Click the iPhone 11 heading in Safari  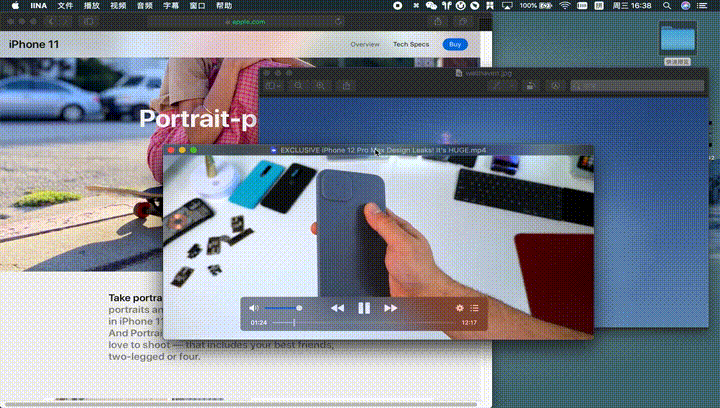click(x=34, y=45)
